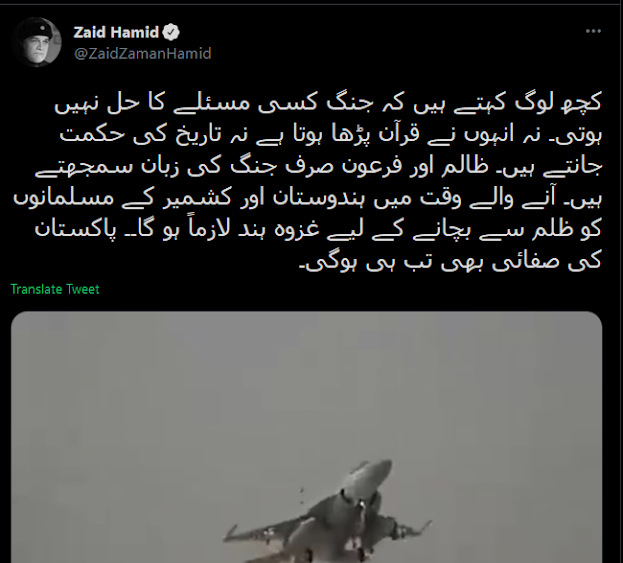This screenshot has width=623, height=563.
Task: Click the blue verified badge beside Zaid Hamid
Action: pyautogui.click(x=171, y=32)
